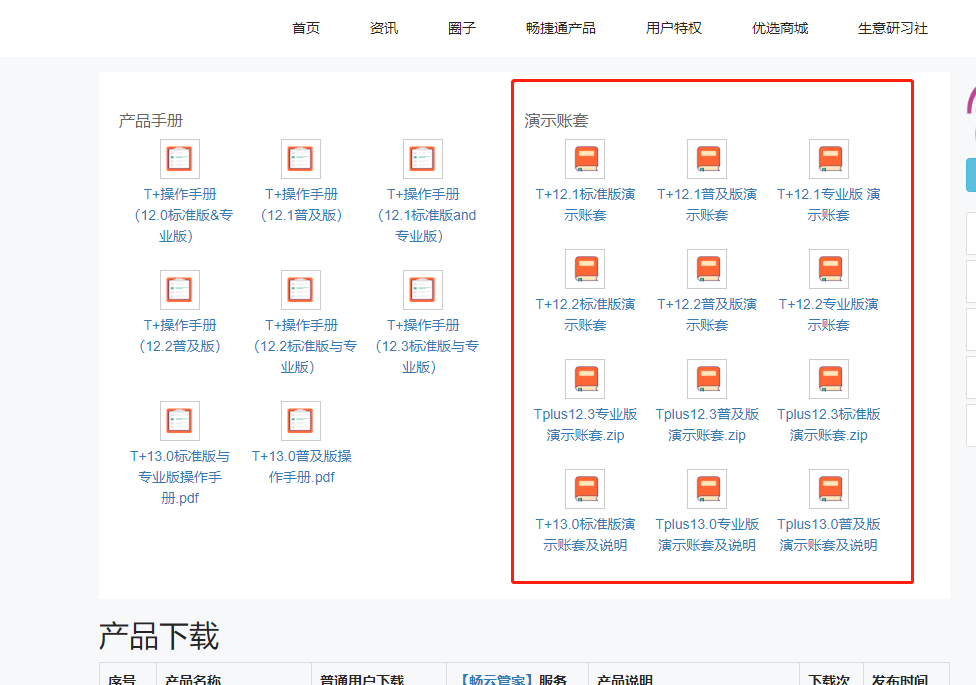Click the book icon for Tplus12.3标准版演示账套.zip
The width and height of the screenshot is (976, 685).
(829, 379)
